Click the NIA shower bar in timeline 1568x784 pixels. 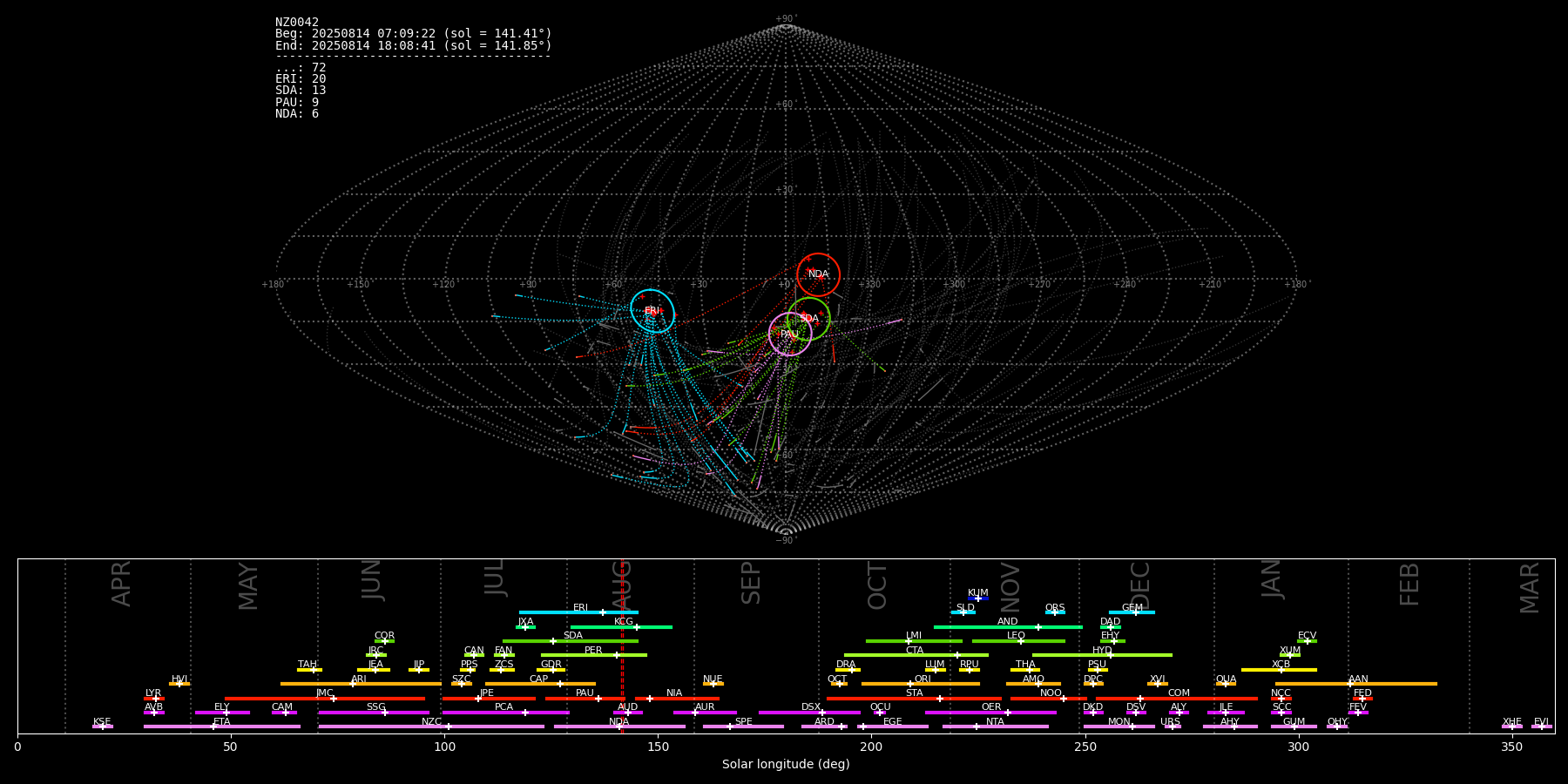[677, 699]
